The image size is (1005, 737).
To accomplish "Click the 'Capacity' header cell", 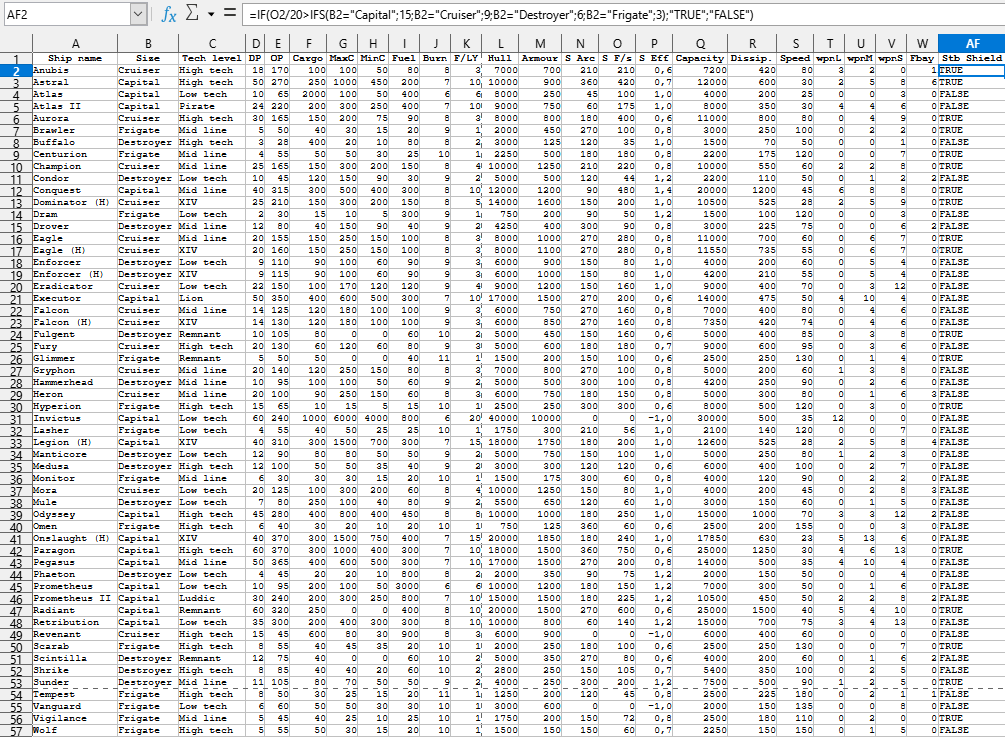I will click(x=701, y=58).
